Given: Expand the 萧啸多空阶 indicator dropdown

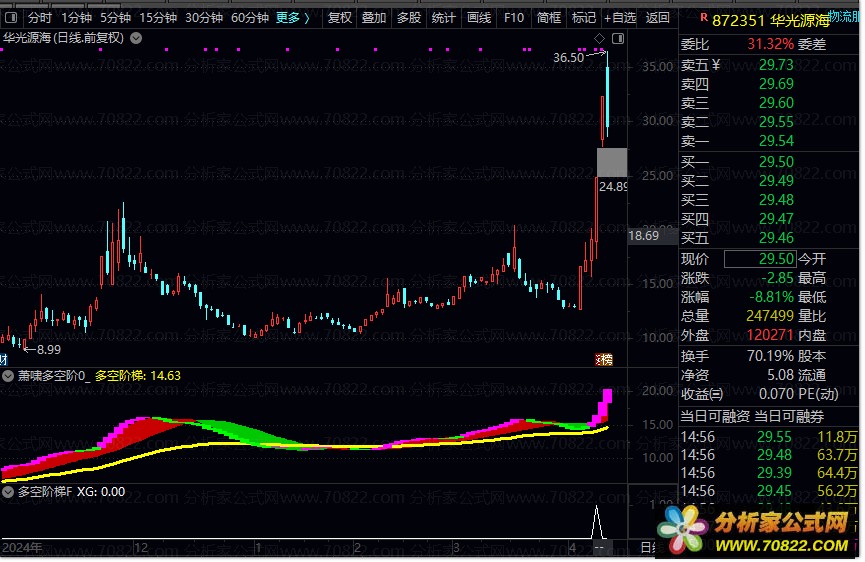Looking at the screenshot, I should coord(9,376).
